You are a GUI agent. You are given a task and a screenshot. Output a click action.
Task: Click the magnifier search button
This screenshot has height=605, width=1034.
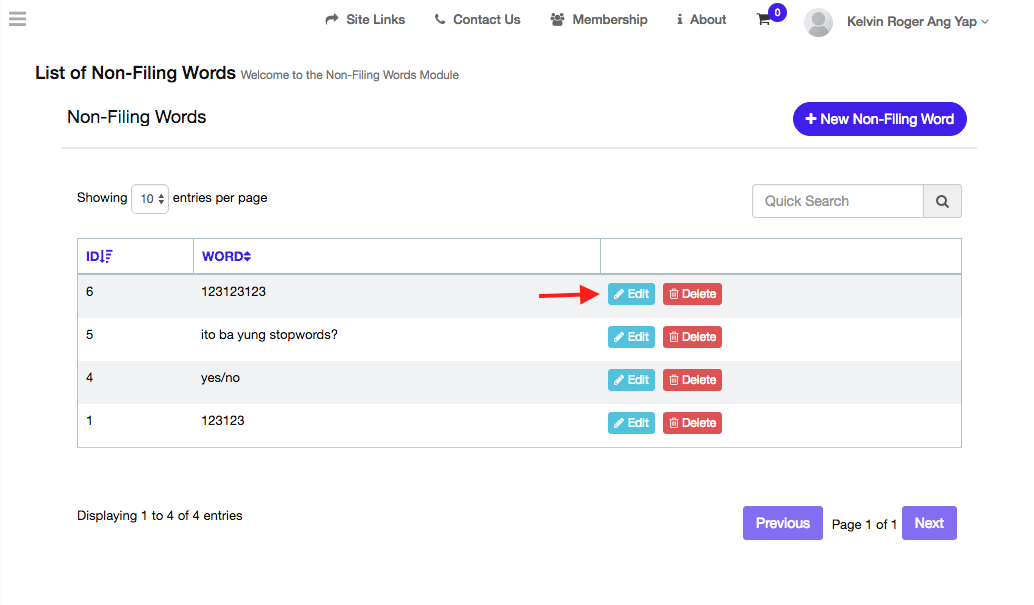pyautogui.click(x=942, y=201)
